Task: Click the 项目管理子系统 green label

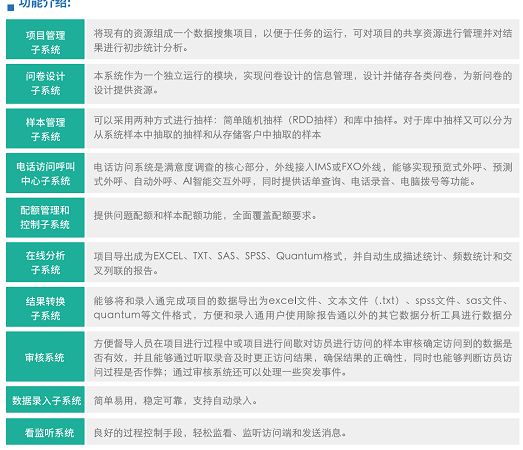Action: (45, 39)
